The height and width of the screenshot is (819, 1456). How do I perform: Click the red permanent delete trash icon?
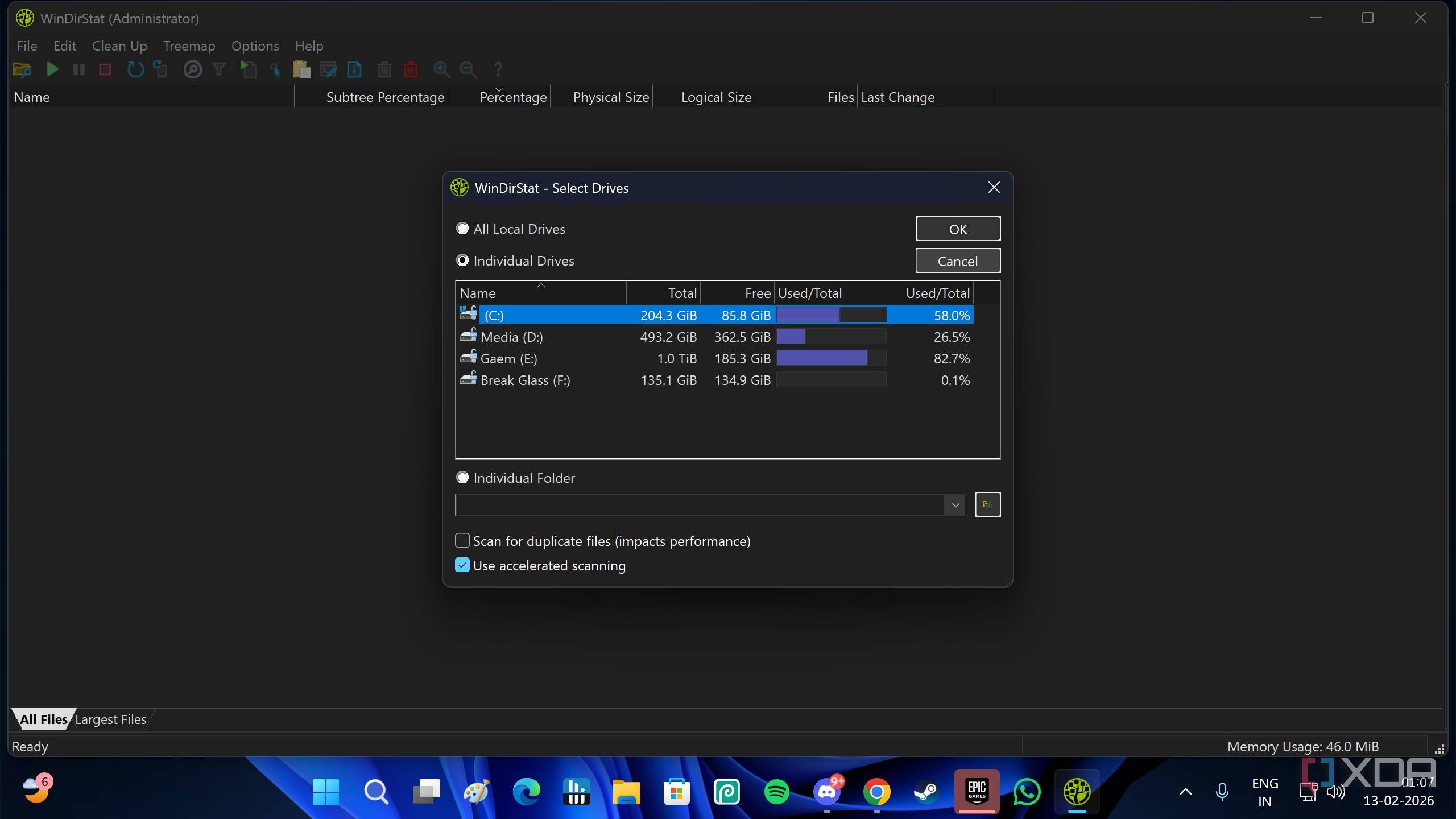tap(411, 69)
